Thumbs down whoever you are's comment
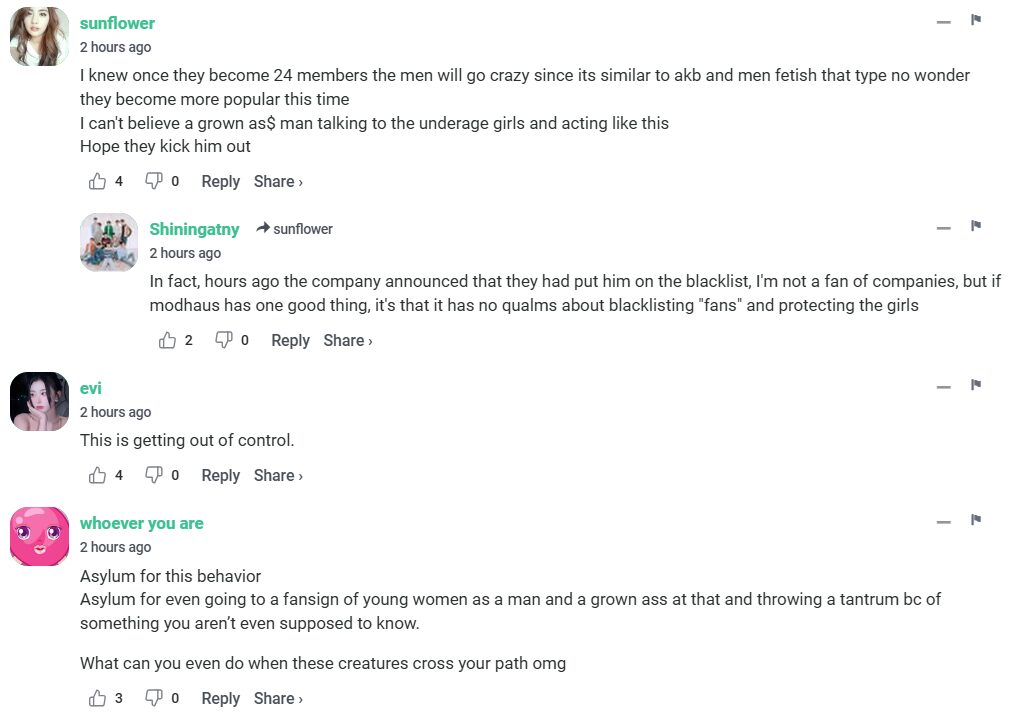Image resolution: width=1017 pixels, height=720 pixels. [x=154, y=698]
